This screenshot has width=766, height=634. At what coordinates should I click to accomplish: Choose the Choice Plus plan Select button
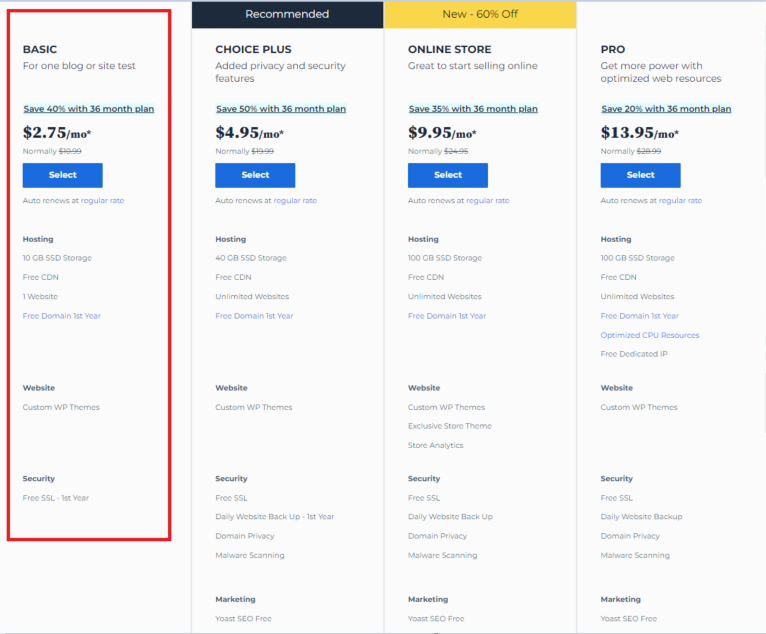(255, 175)
